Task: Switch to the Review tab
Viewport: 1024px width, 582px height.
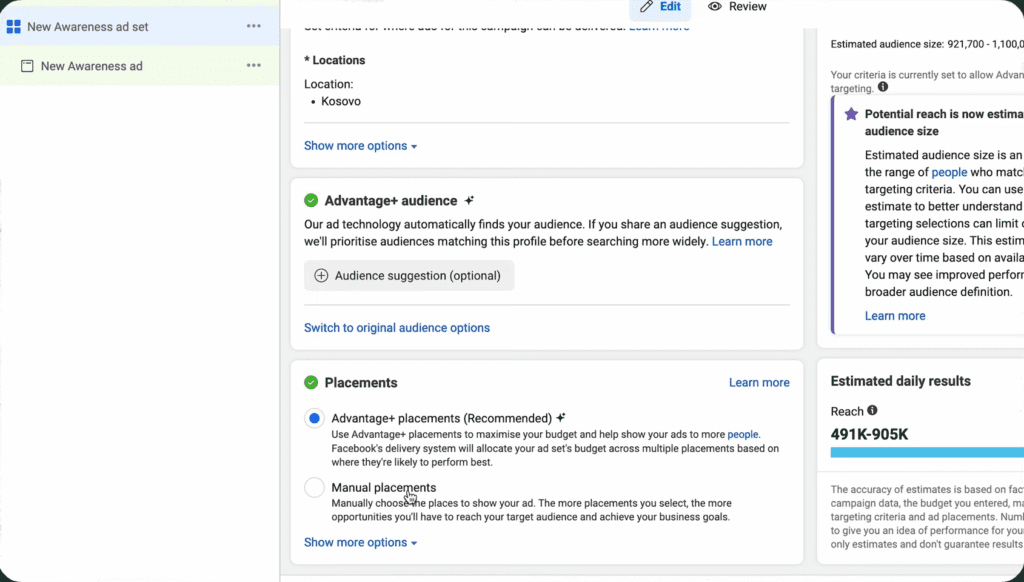Action: [738, 7]
